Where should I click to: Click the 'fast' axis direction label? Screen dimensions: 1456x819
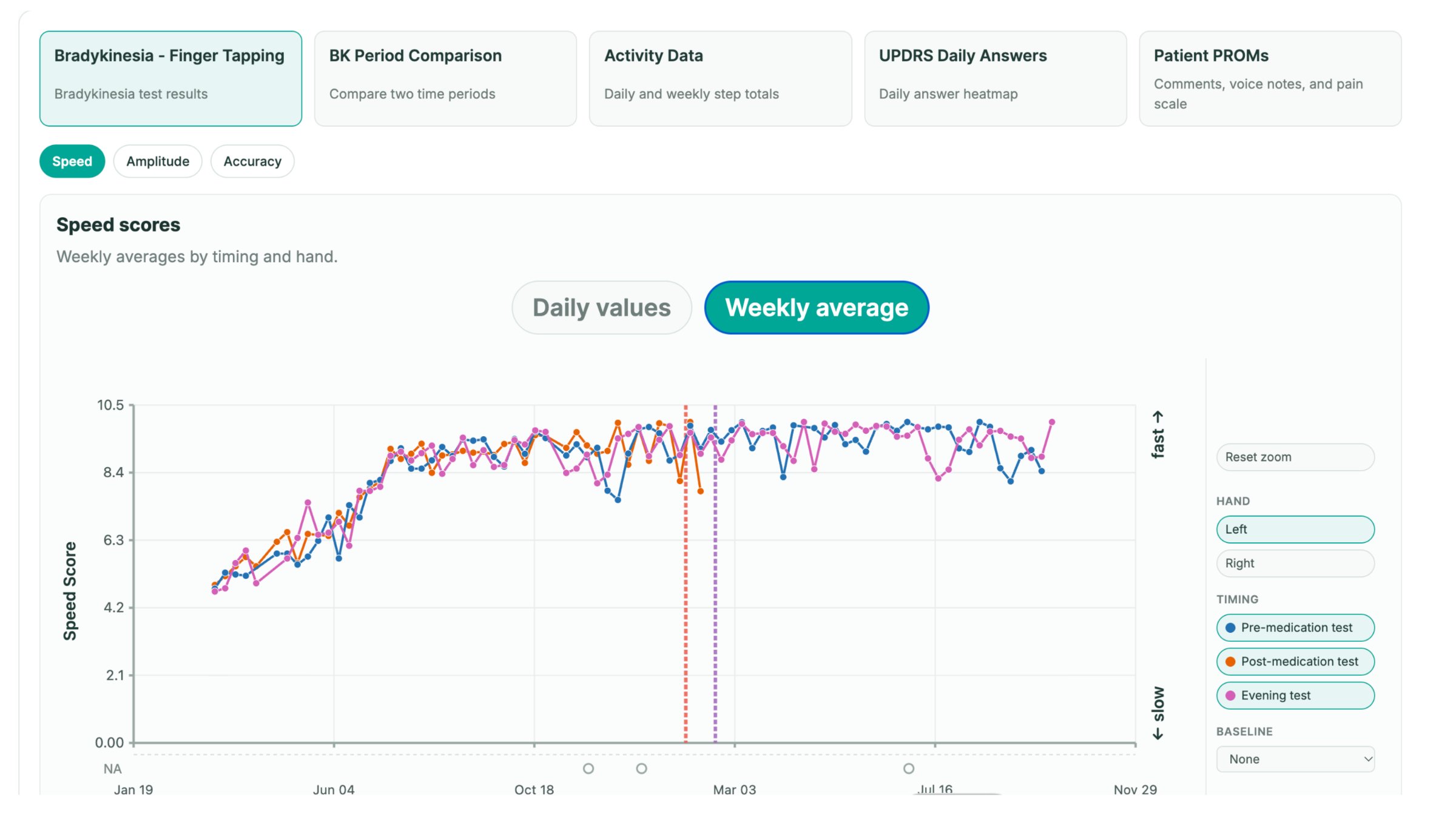click(x=1158, y=434)
